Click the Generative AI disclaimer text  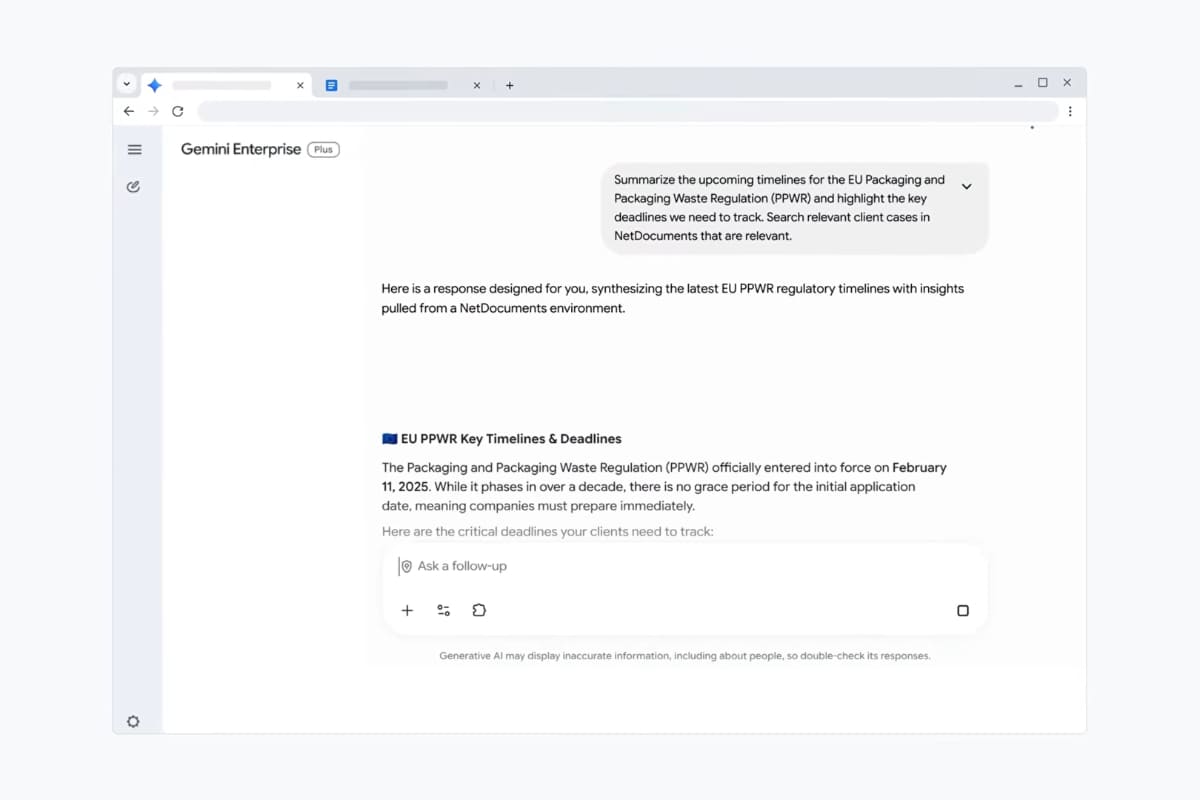[x=685, y=656]
